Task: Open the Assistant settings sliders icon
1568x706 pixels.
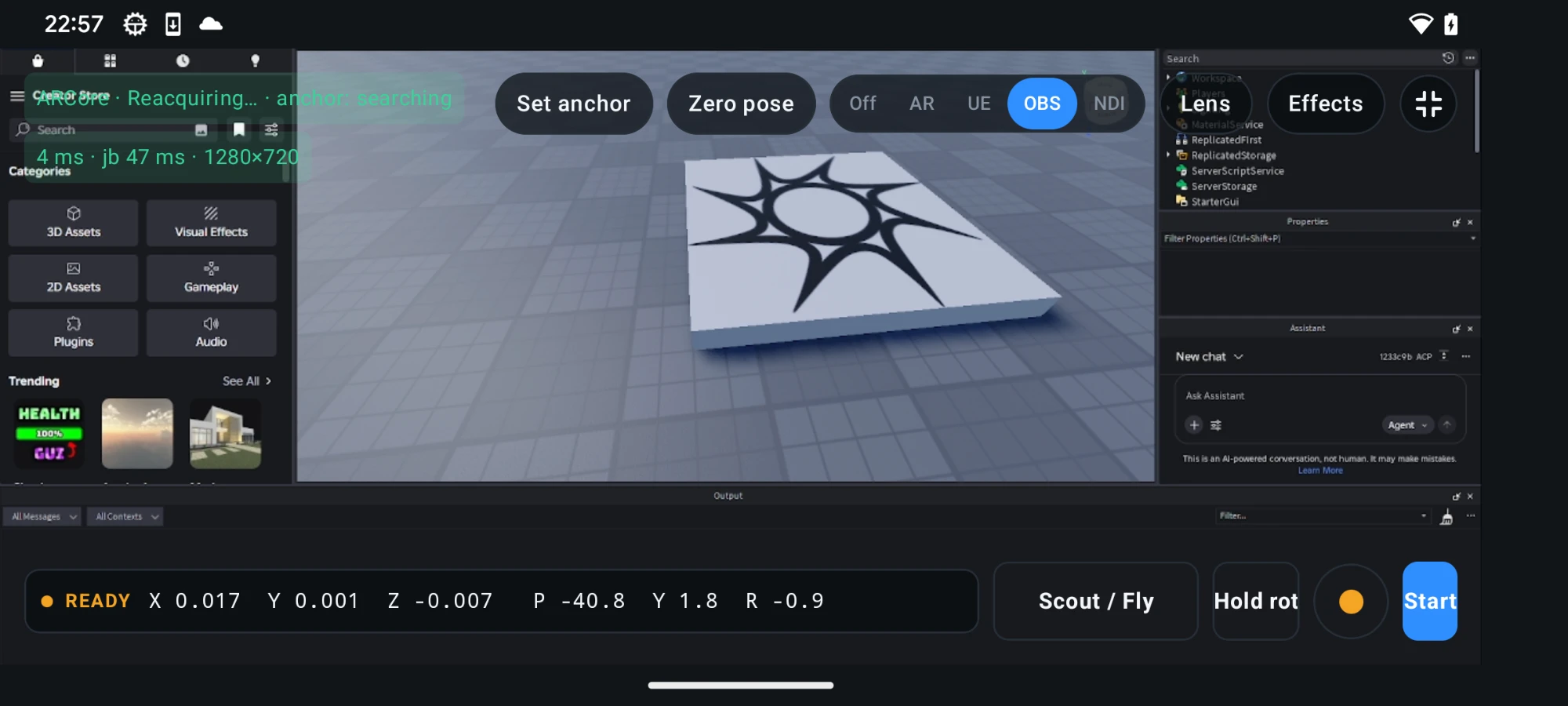Action: [x=1216, y=425]
